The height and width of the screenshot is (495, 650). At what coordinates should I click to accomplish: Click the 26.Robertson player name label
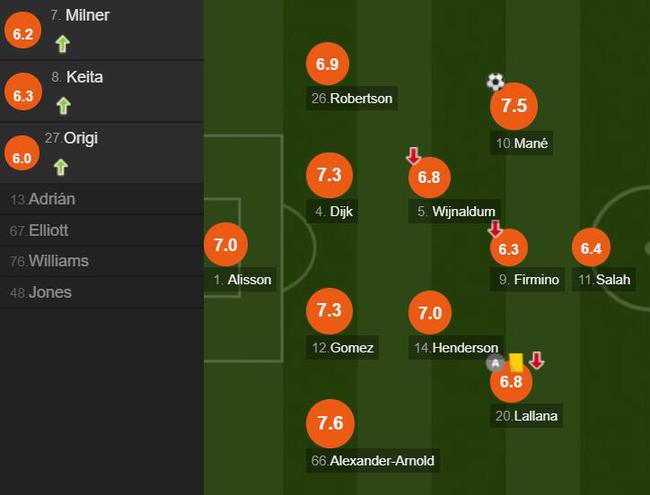[x=351, y=98]
